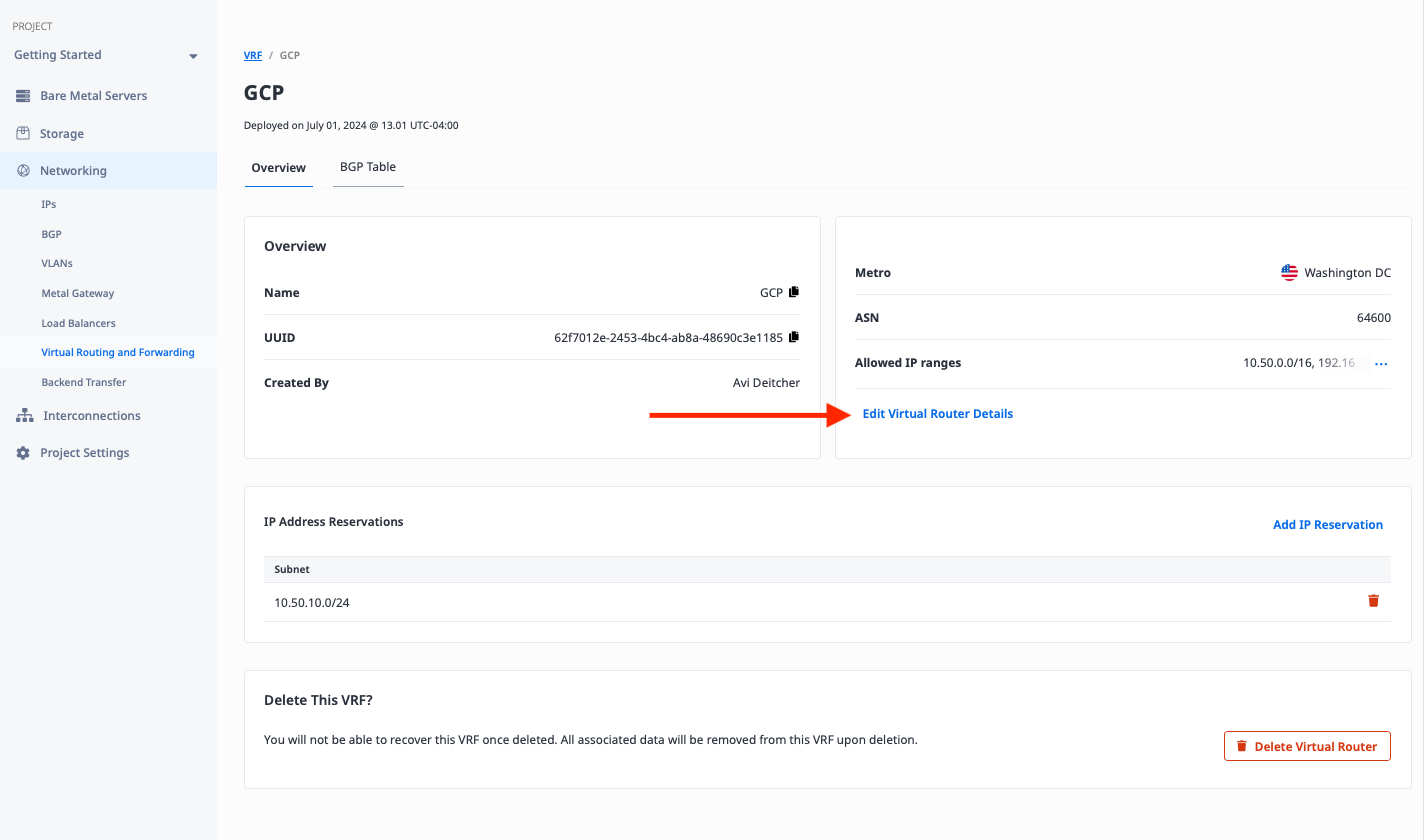Viewport: 1424px width, 840px height.
Task: Go to VLANs page
Action: coord(57,263)
